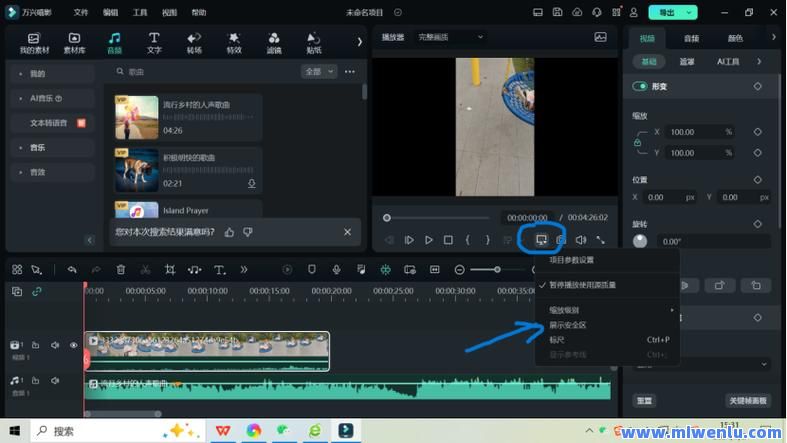Click the crop tool in timeline toolbar

170,270
